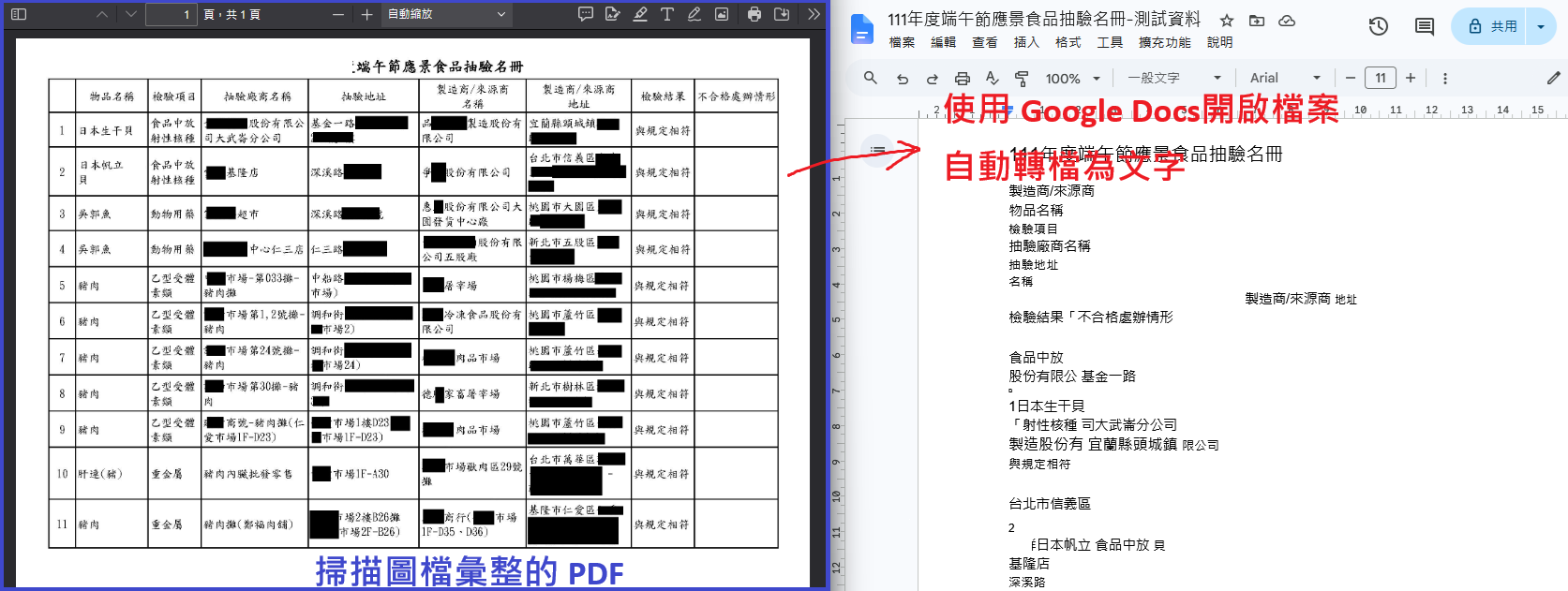Image resolution: width=1568 pixels, height=591 pixels.
Task: Redo action in Google Docs
Action: 932,79
